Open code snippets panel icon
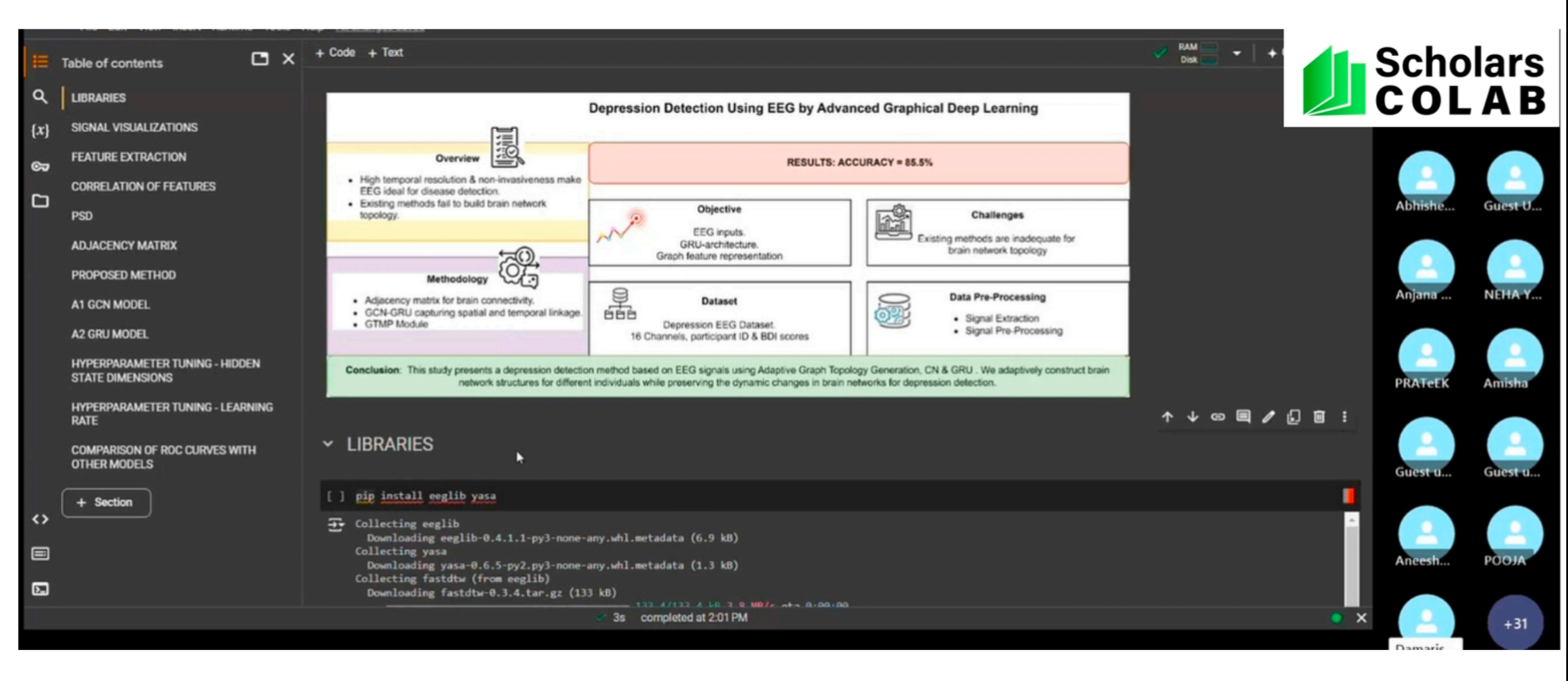1568x681 pixels. (40, 519)
